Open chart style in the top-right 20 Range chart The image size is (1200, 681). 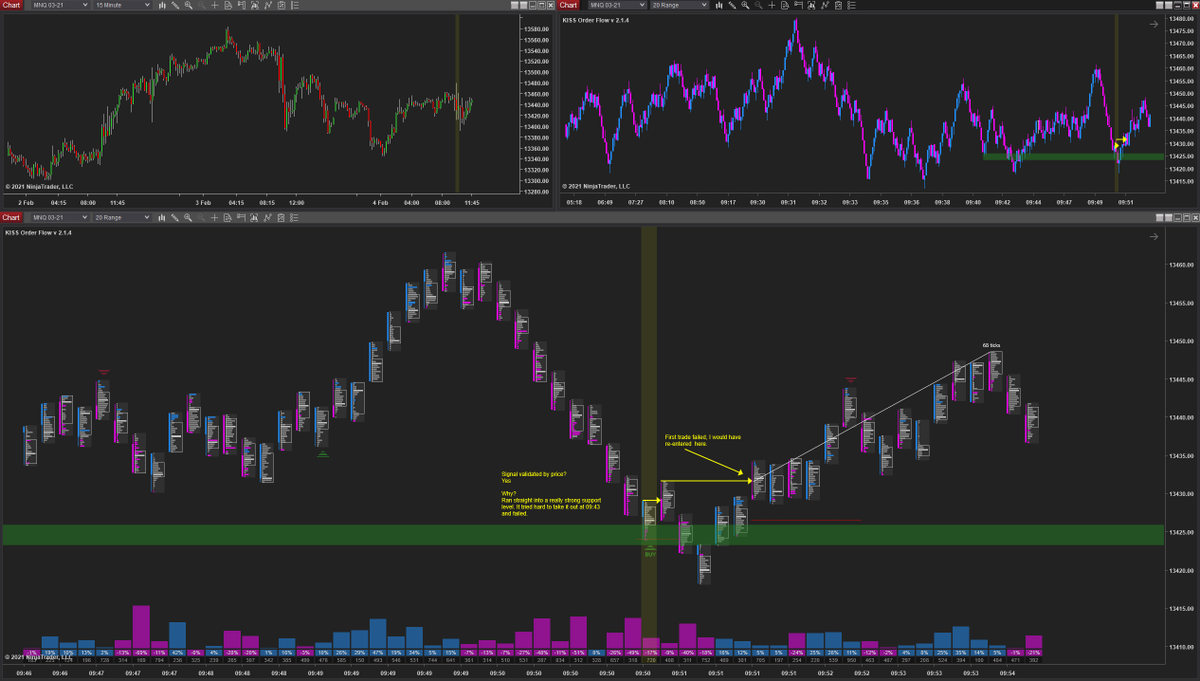pos(718,5)
